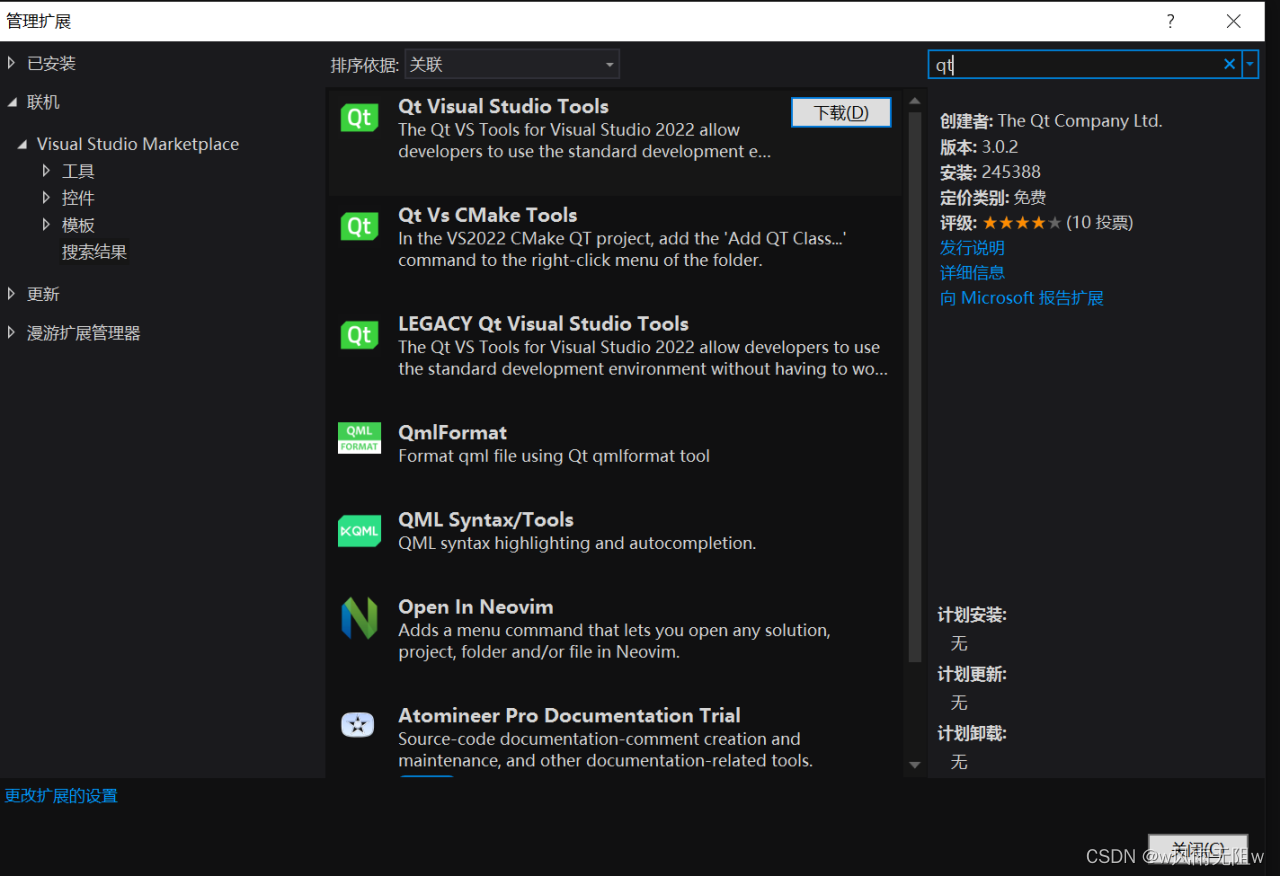Open the help question mark button
Image resolution: width=1280 pixels, height=876 pixels.
coord(1170,21)
